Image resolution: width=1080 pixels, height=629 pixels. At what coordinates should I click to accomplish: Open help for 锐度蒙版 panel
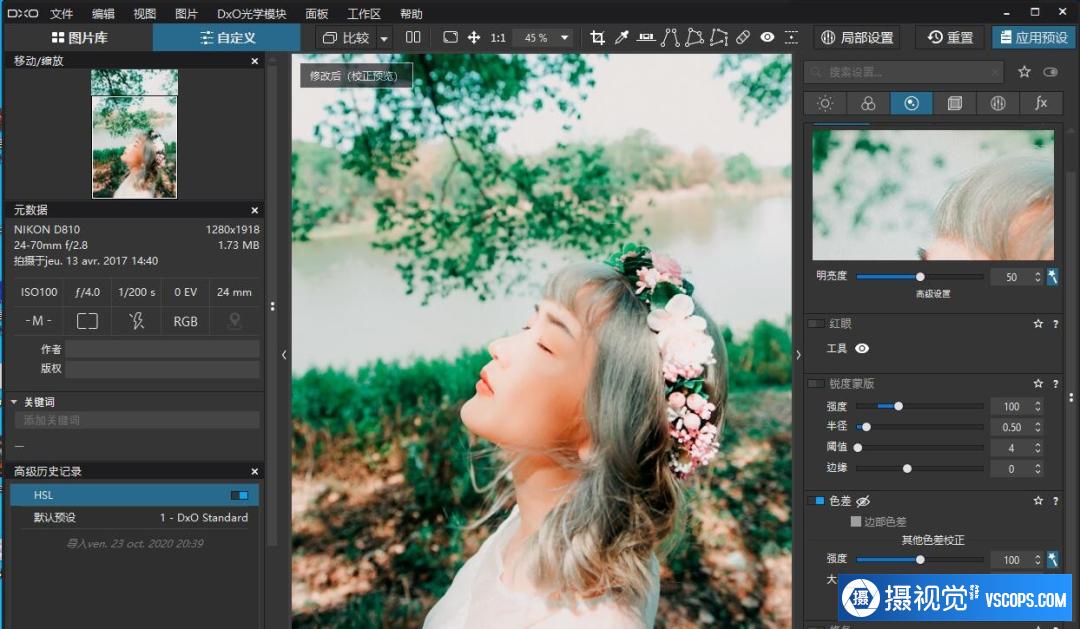(x=1055, y=384)
